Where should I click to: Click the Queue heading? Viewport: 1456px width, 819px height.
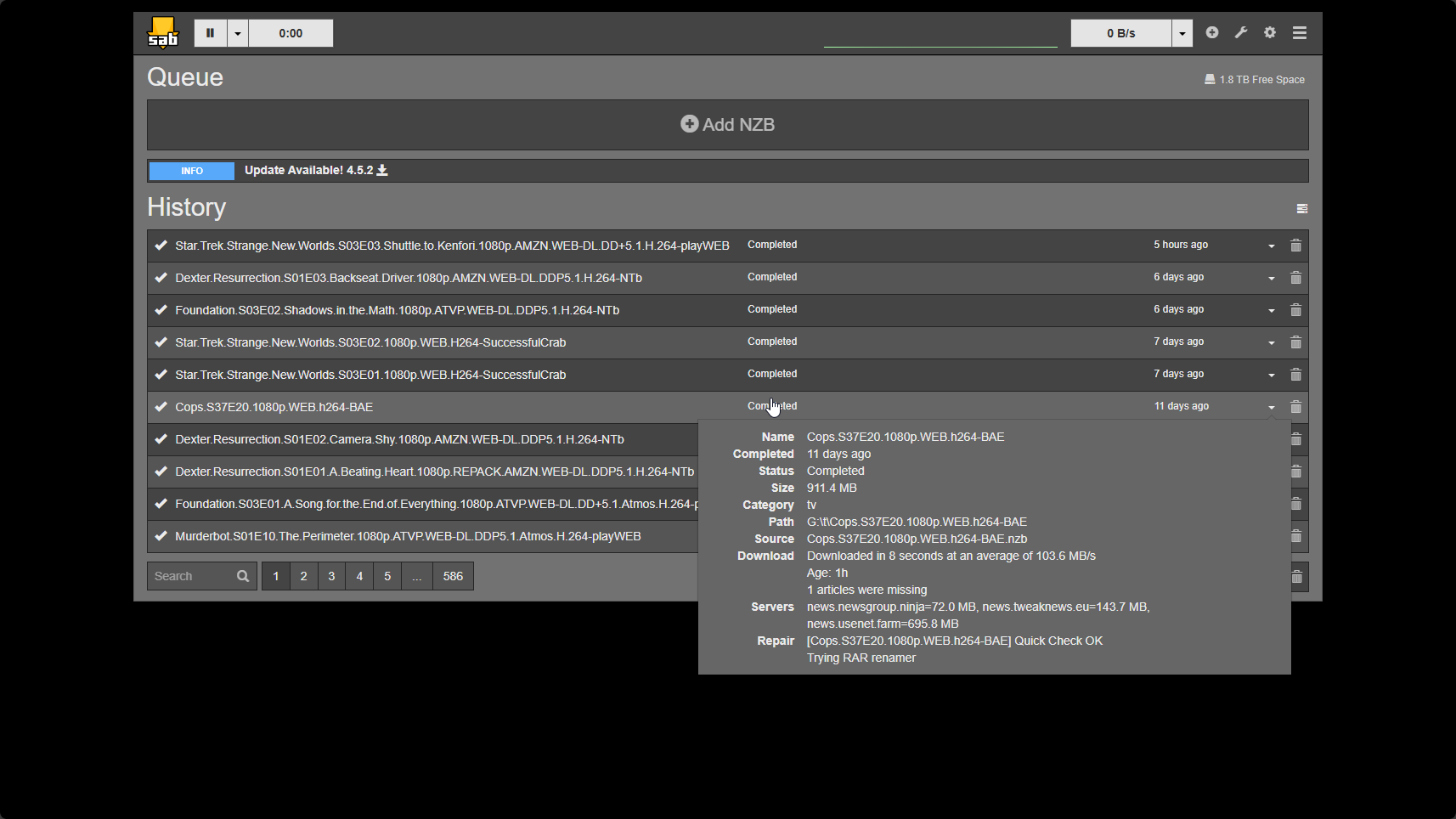pos(185,77)
